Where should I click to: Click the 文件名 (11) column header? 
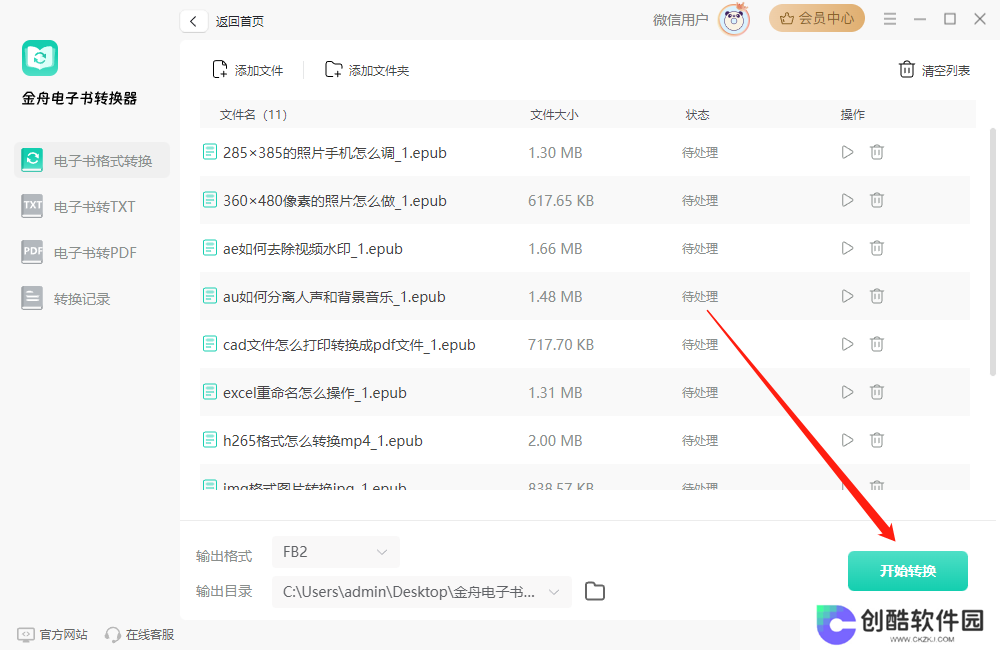(x=253, y=115)
